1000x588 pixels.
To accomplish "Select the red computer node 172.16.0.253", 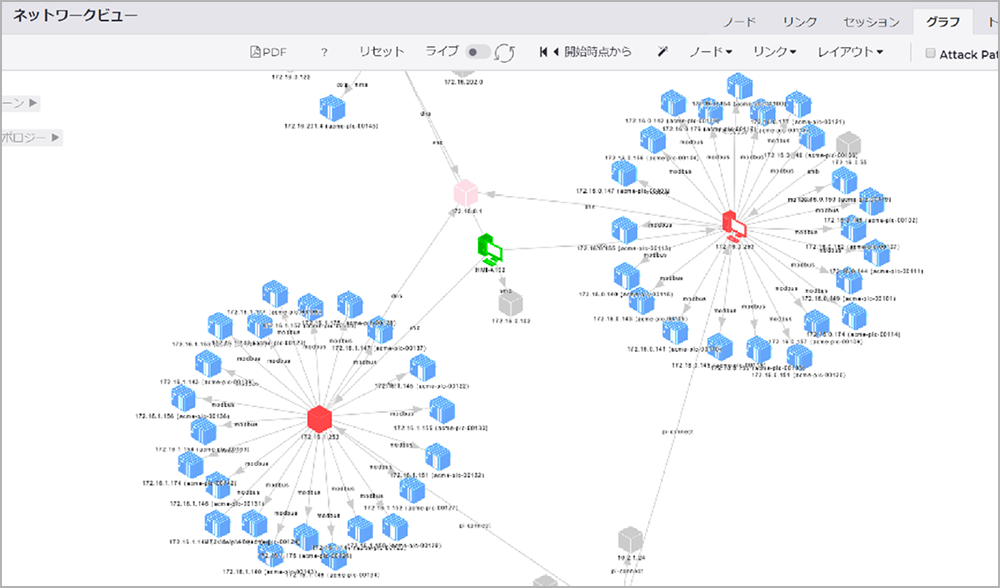I will click(735, 225).
